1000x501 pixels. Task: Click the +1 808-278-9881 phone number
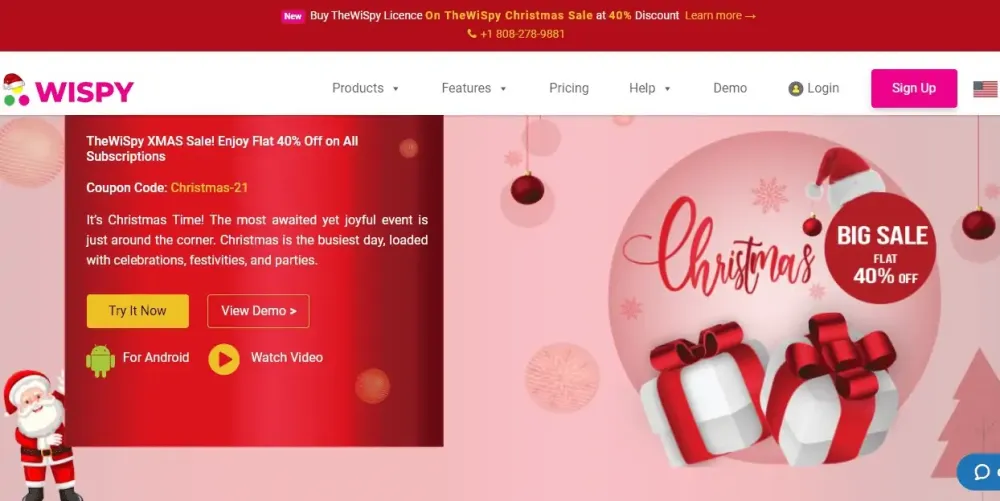tap(522, 34)
